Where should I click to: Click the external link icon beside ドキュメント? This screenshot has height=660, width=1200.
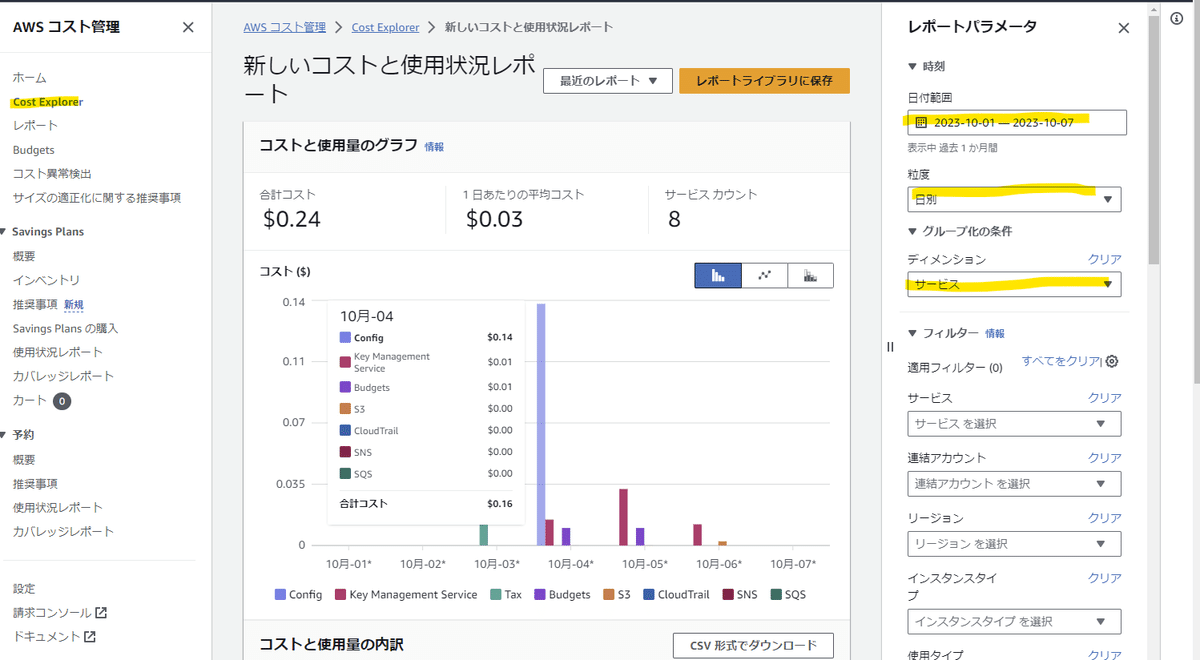(90, 636)
